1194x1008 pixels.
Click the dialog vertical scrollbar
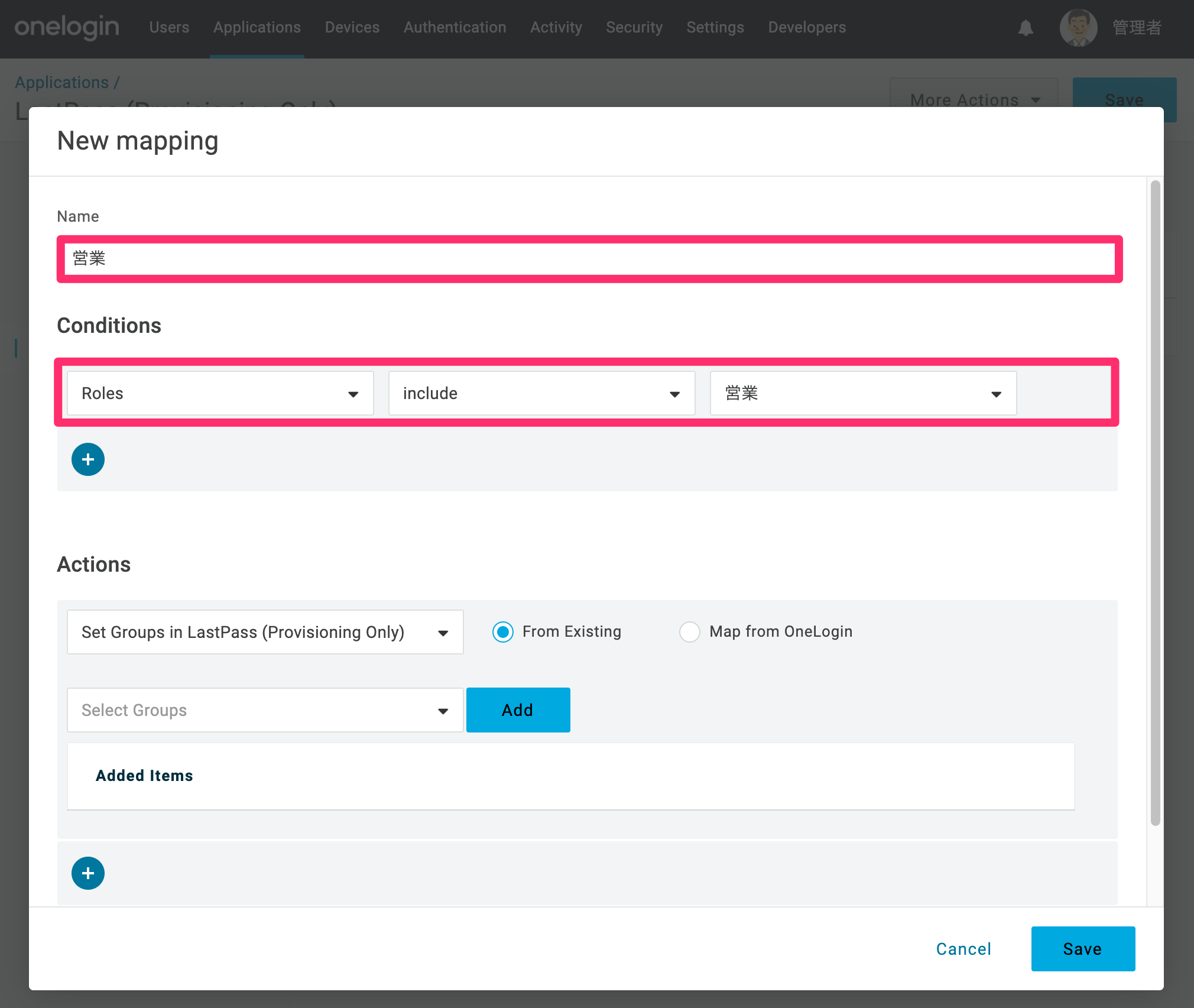click(1156, 503)
